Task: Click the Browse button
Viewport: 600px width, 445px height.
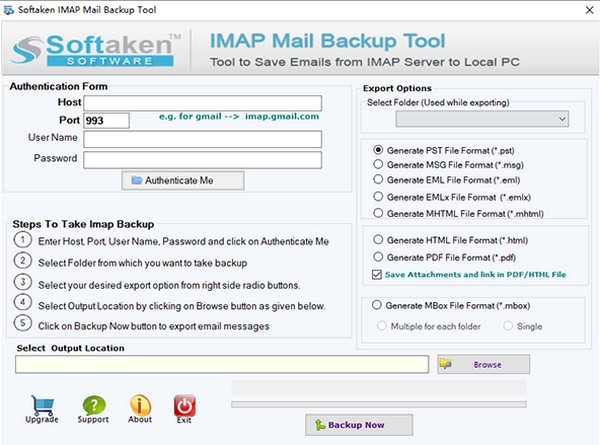Action: click(x=484, y=364)
